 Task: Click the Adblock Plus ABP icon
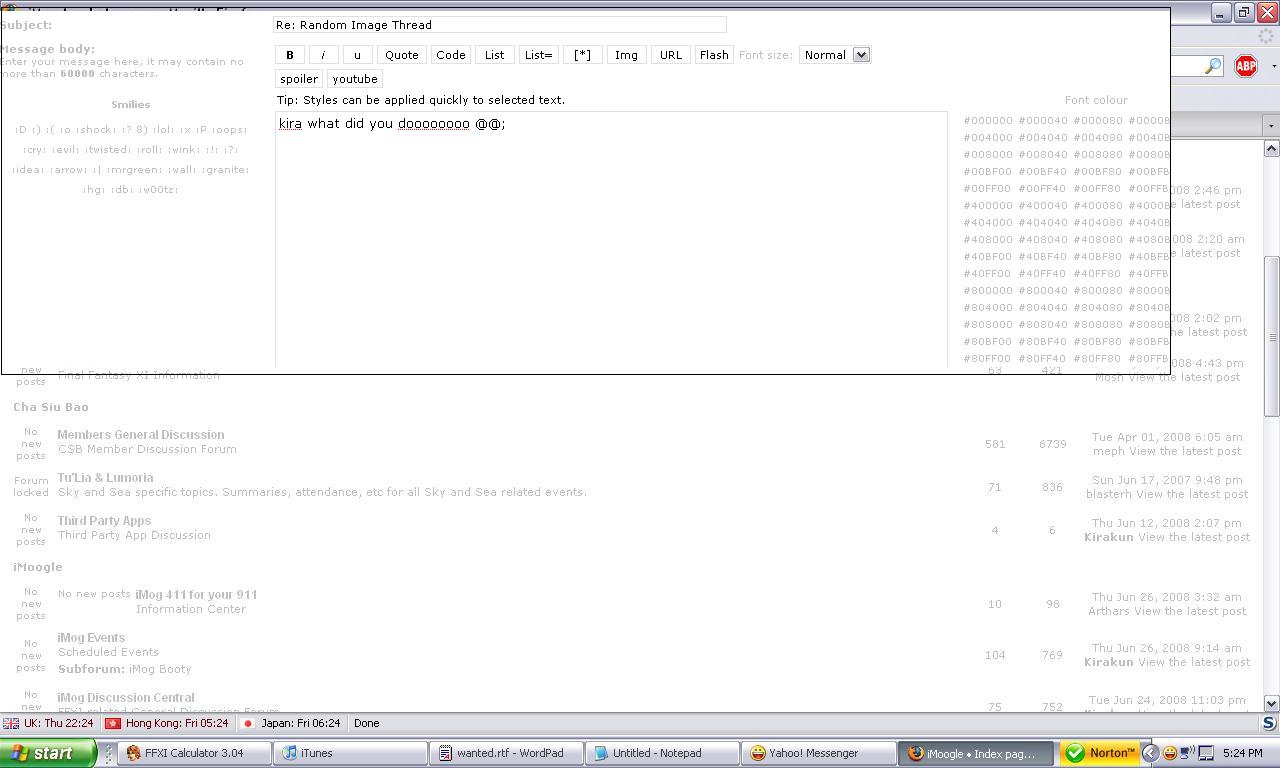(1245, 66)
